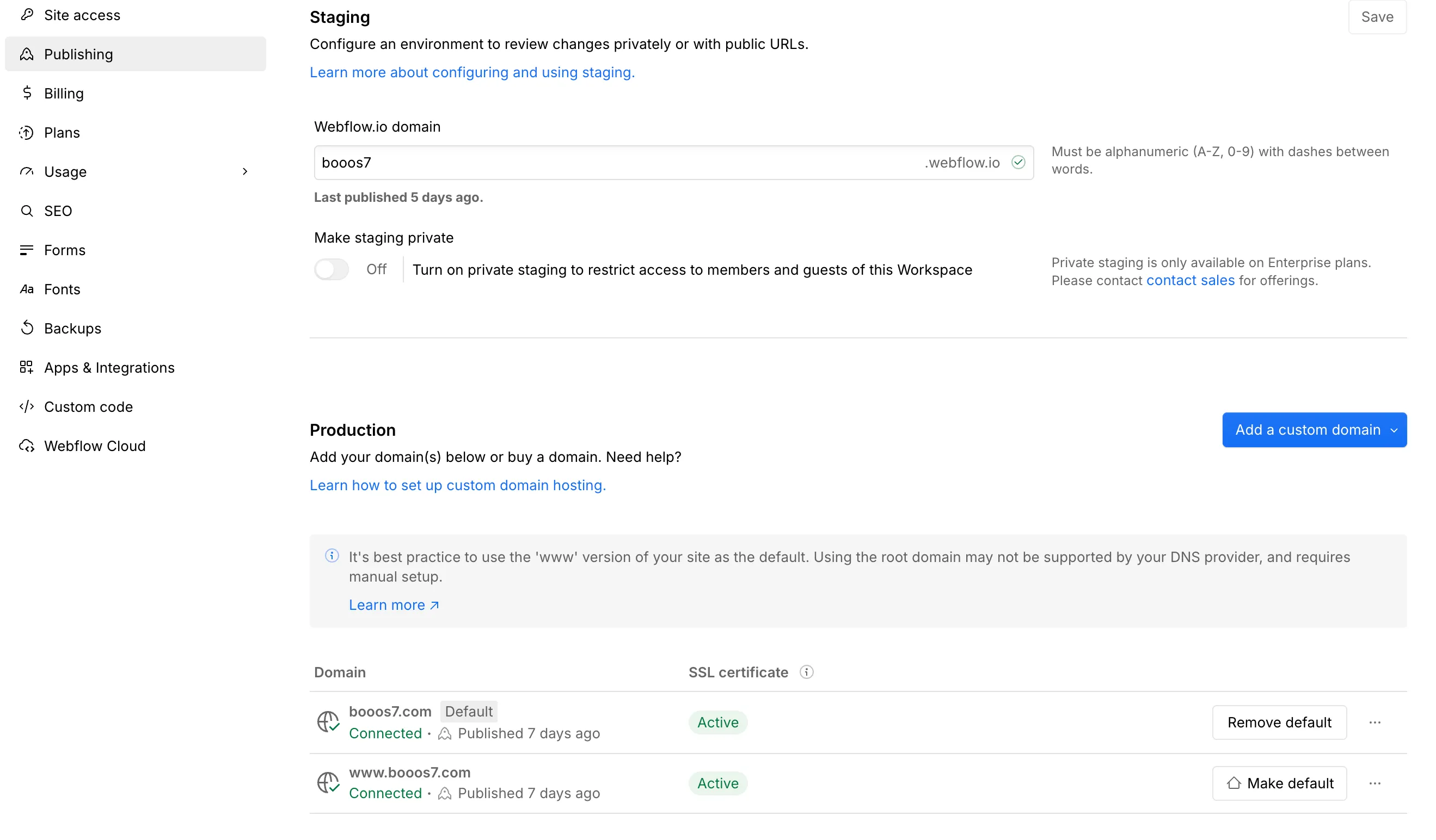Click the globe icon for www.booos7.com
This screenshot has height=840, width=1436.
329,783
